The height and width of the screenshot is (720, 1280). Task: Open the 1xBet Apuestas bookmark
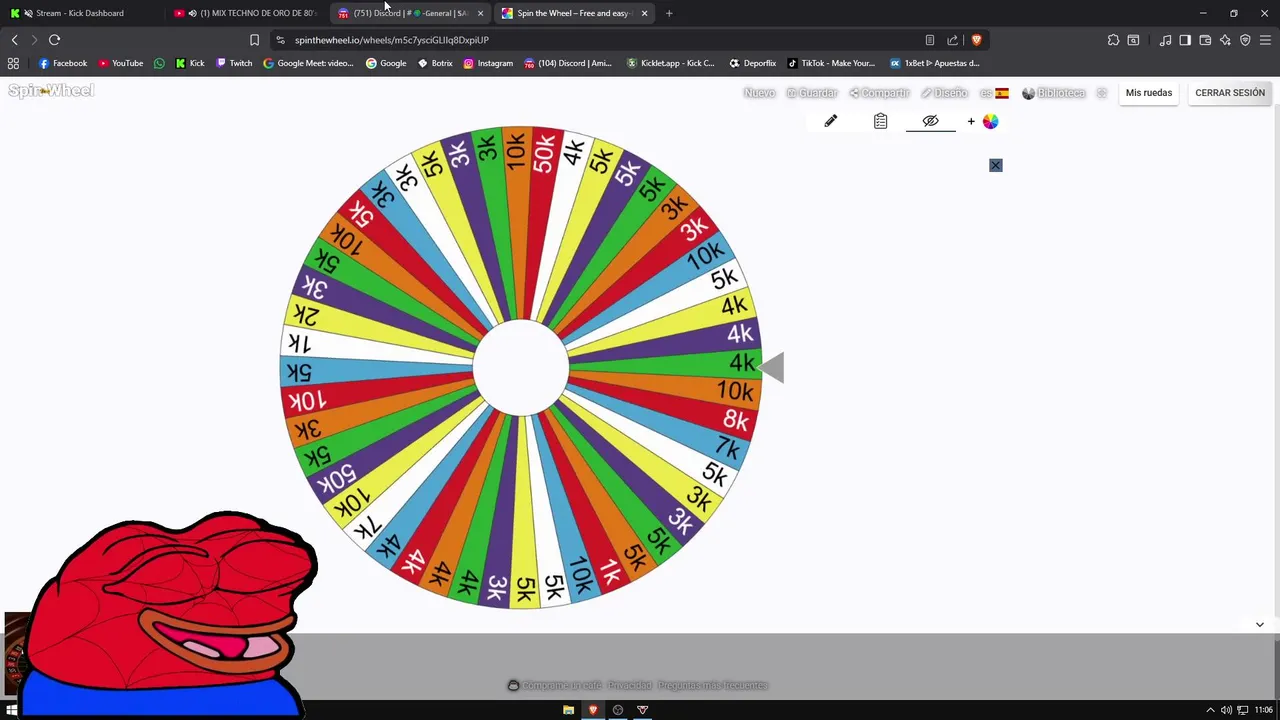[934, 63]
